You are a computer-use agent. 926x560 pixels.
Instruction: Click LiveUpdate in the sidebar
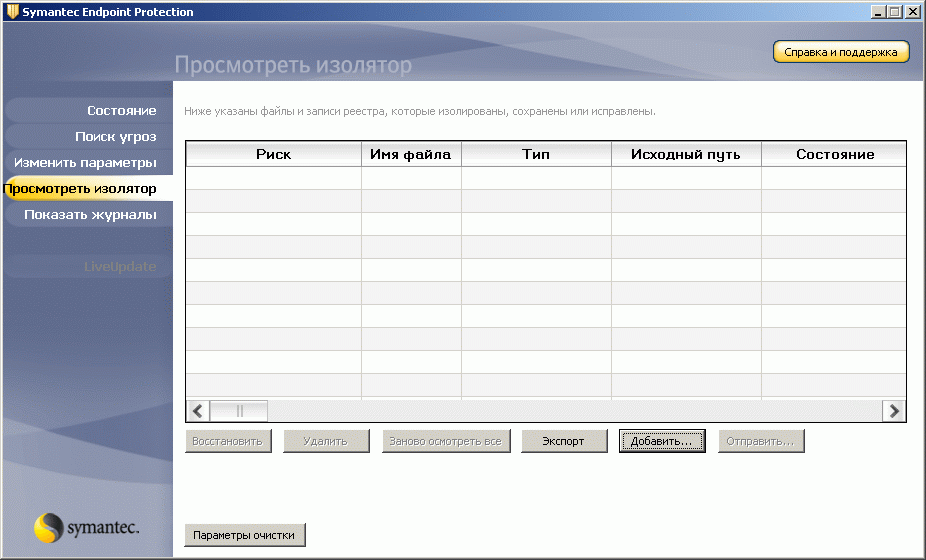click(x=89, y=266)
